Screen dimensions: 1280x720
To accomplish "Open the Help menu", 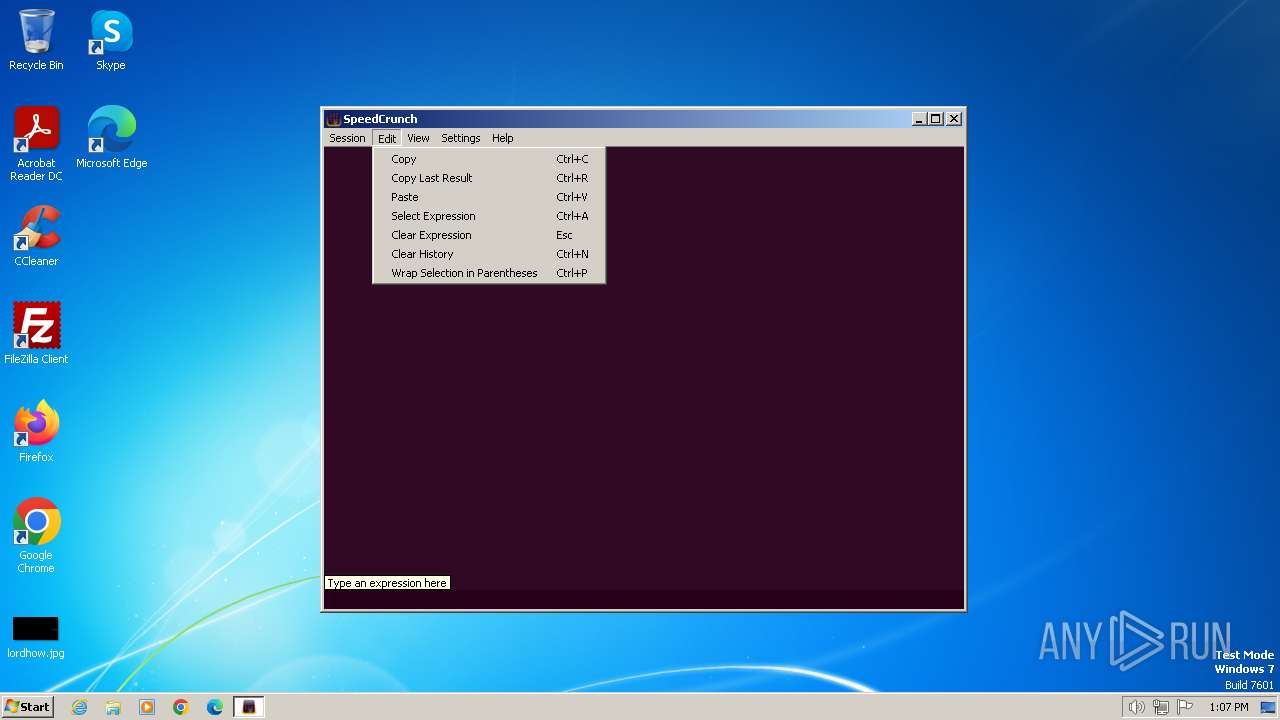I will tap(502, 138).
